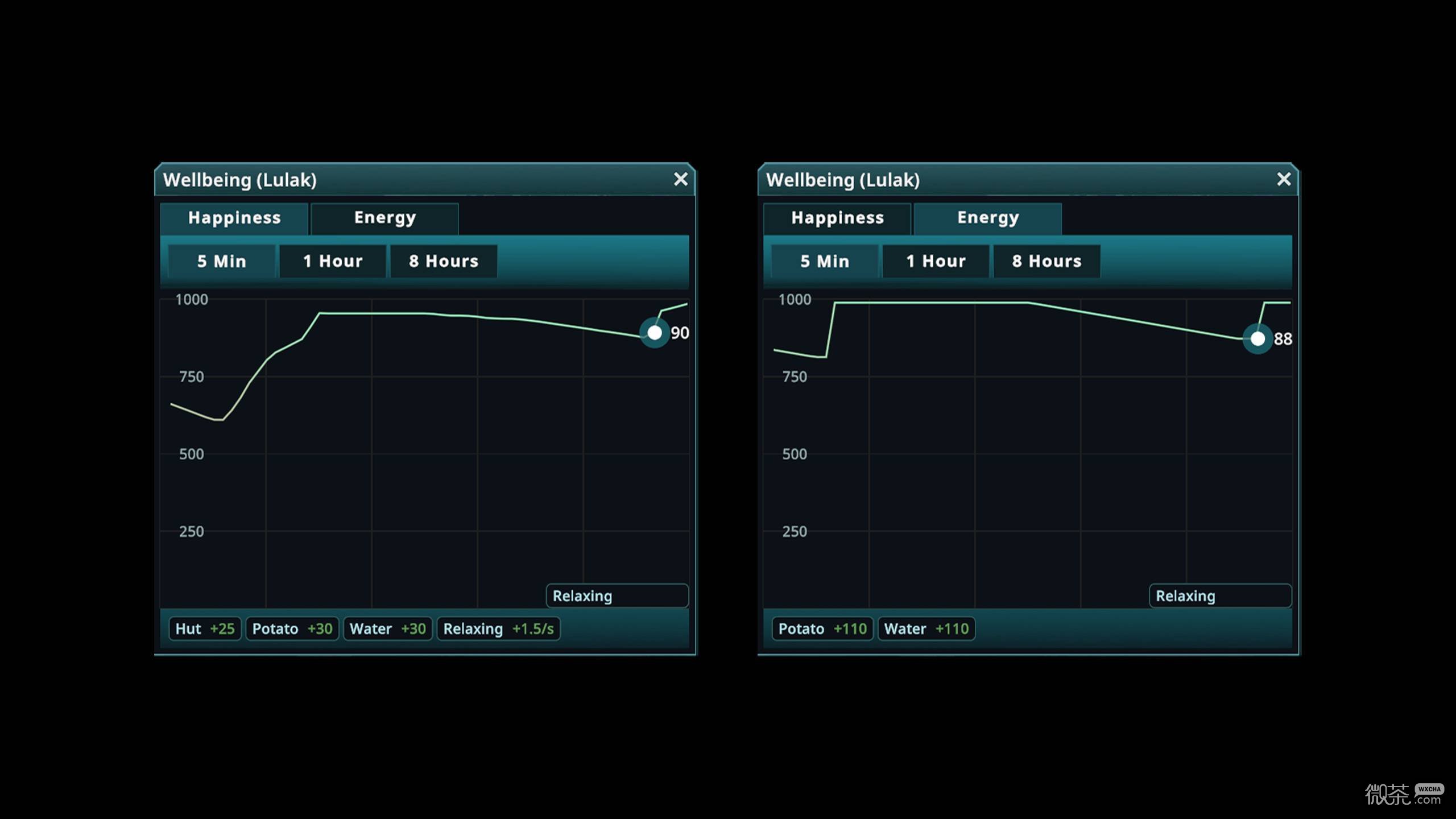Close the left Wellbeing (Lulak) window
Screen dimensions: 1456x819
coord(680,179)
